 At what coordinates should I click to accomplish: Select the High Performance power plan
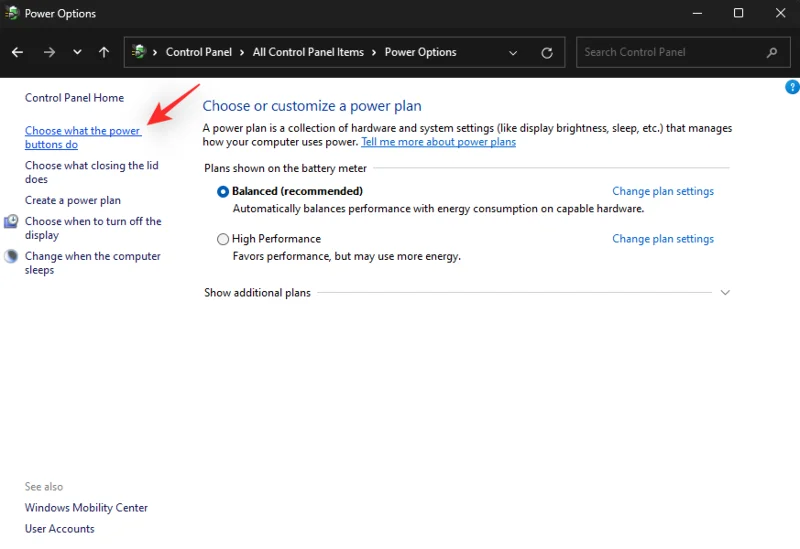(223, 239)
